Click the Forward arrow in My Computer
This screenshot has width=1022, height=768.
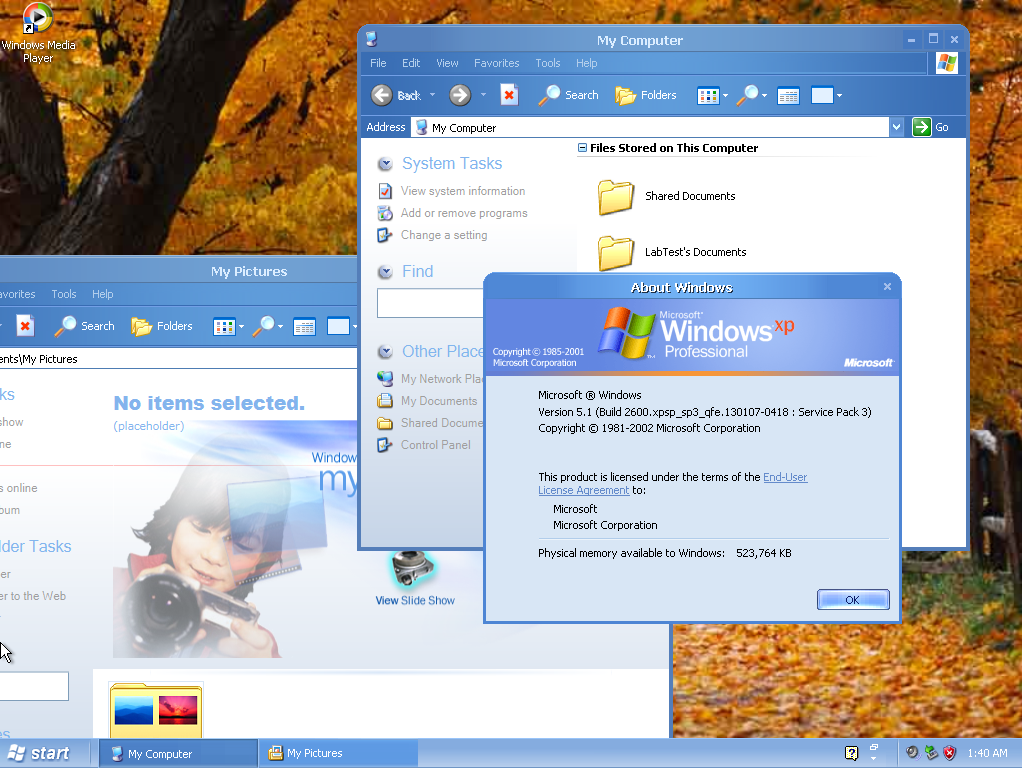(x=460, y=95)
